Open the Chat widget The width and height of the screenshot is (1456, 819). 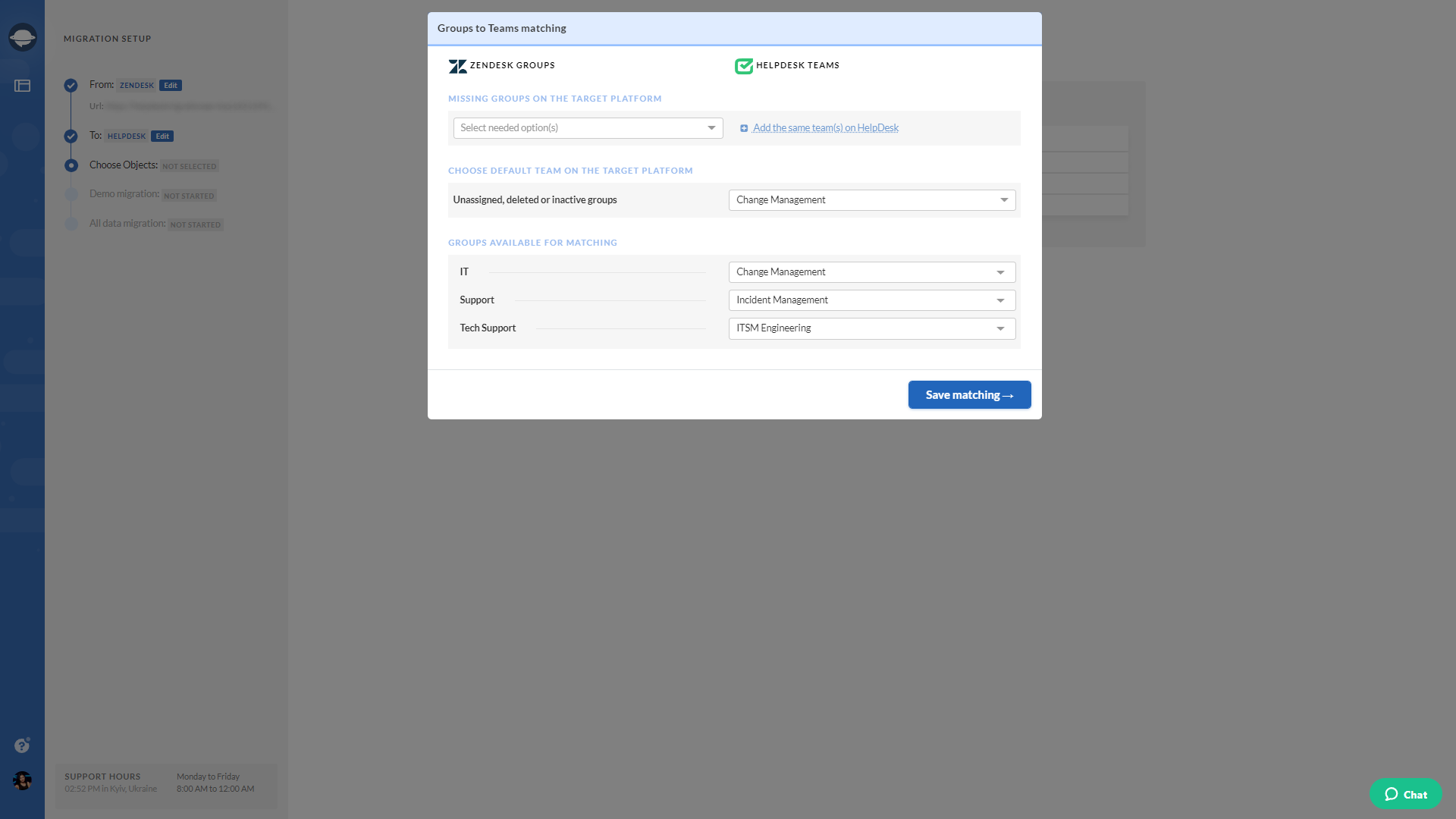click(1406, 794)
